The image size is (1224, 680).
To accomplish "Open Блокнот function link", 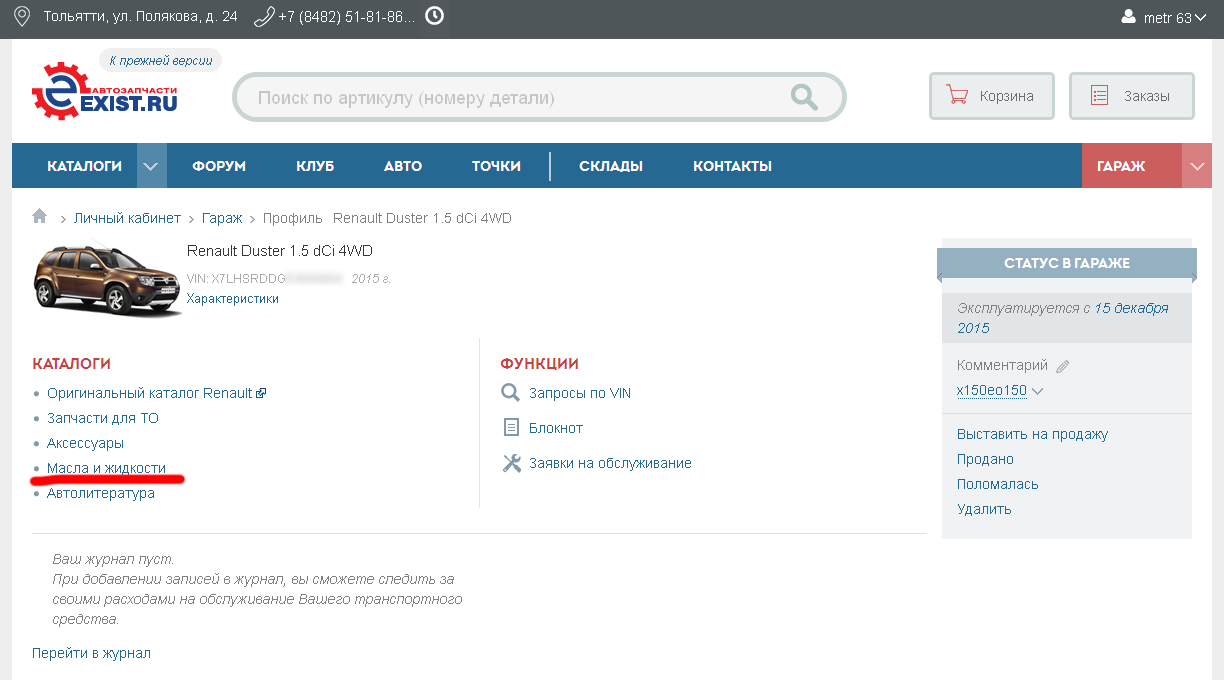I will click(556, 428).
